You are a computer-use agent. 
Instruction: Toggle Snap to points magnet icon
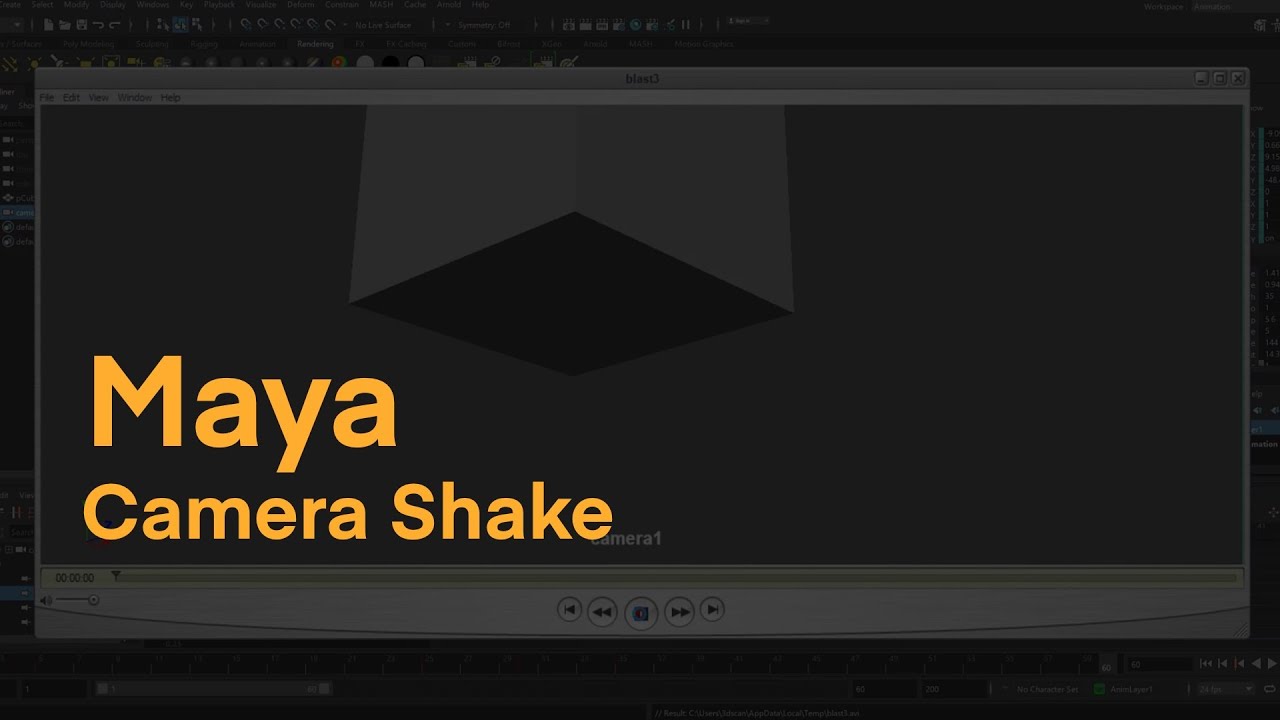(x=279, y=24)
